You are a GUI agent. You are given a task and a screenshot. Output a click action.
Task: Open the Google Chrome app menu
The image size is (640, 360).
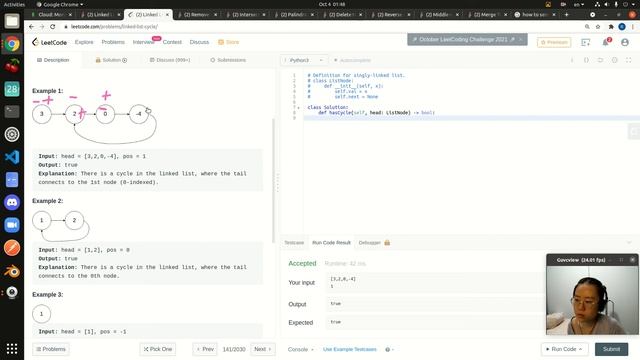pos(60,4)
